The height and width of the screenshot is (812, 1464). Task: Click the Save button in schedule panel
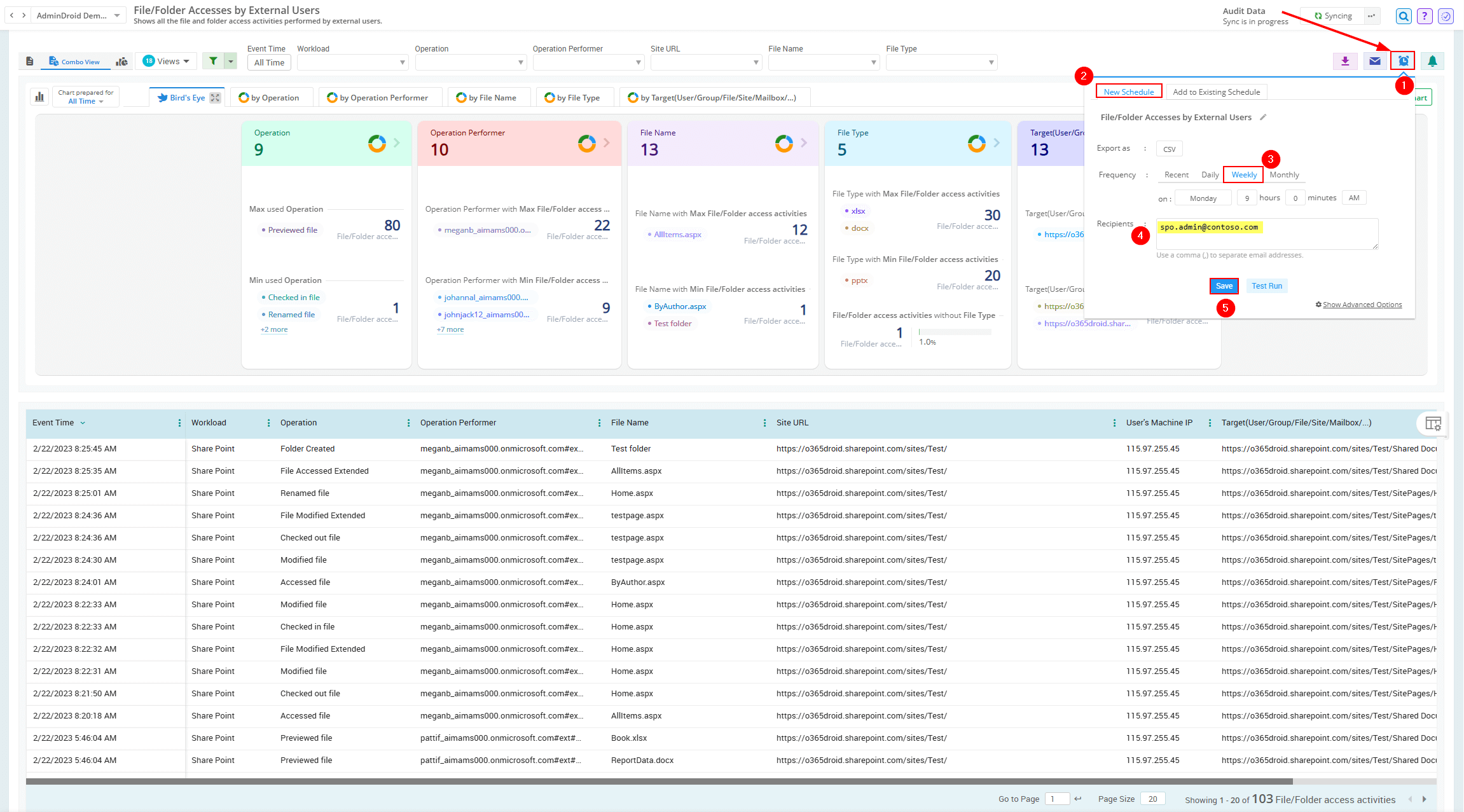[1223, 286]
